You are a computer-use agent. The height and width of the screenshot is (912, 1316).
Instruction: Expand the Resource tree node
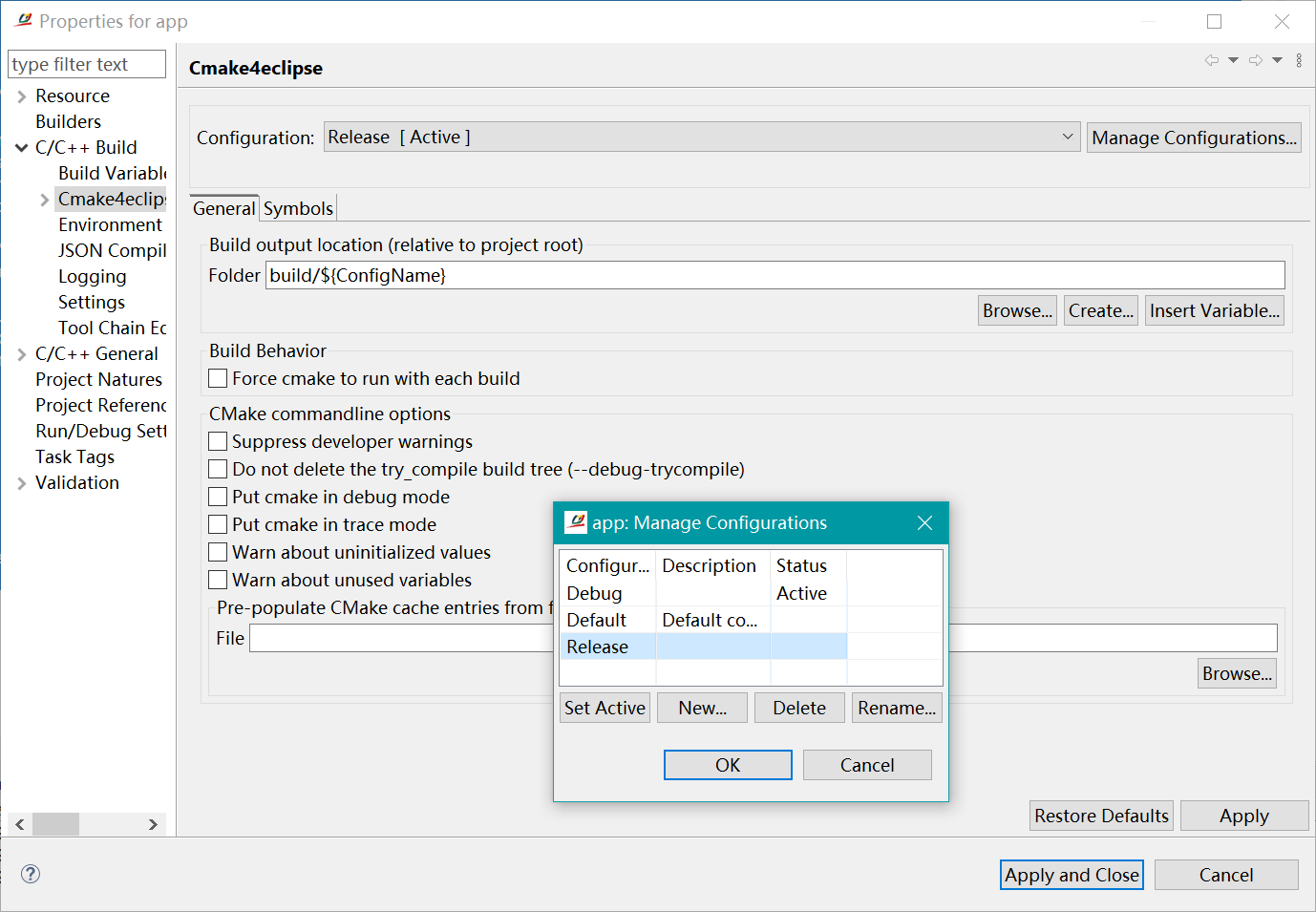(x=21, y=96)
